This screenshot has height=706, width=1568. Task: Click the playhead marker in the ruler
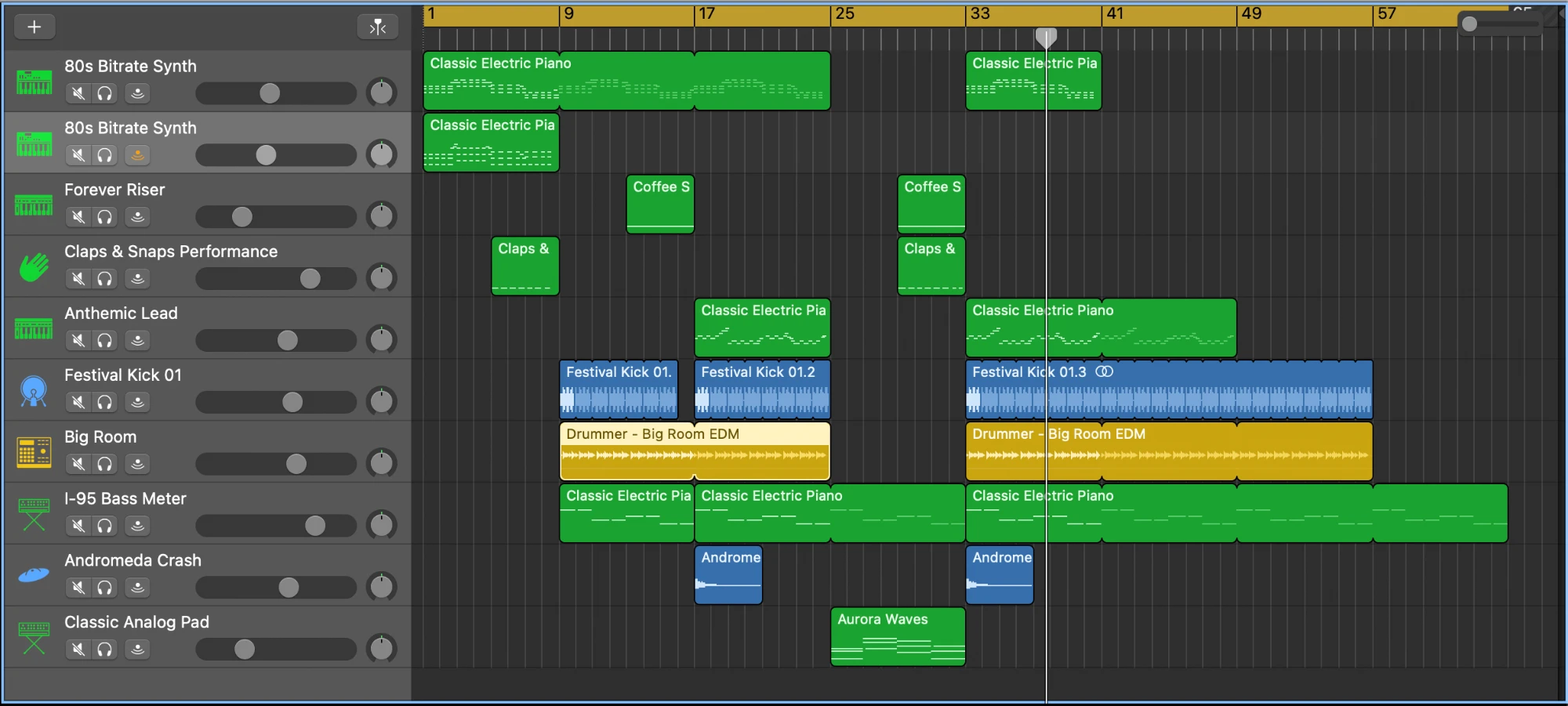(x=1046, y=36)
